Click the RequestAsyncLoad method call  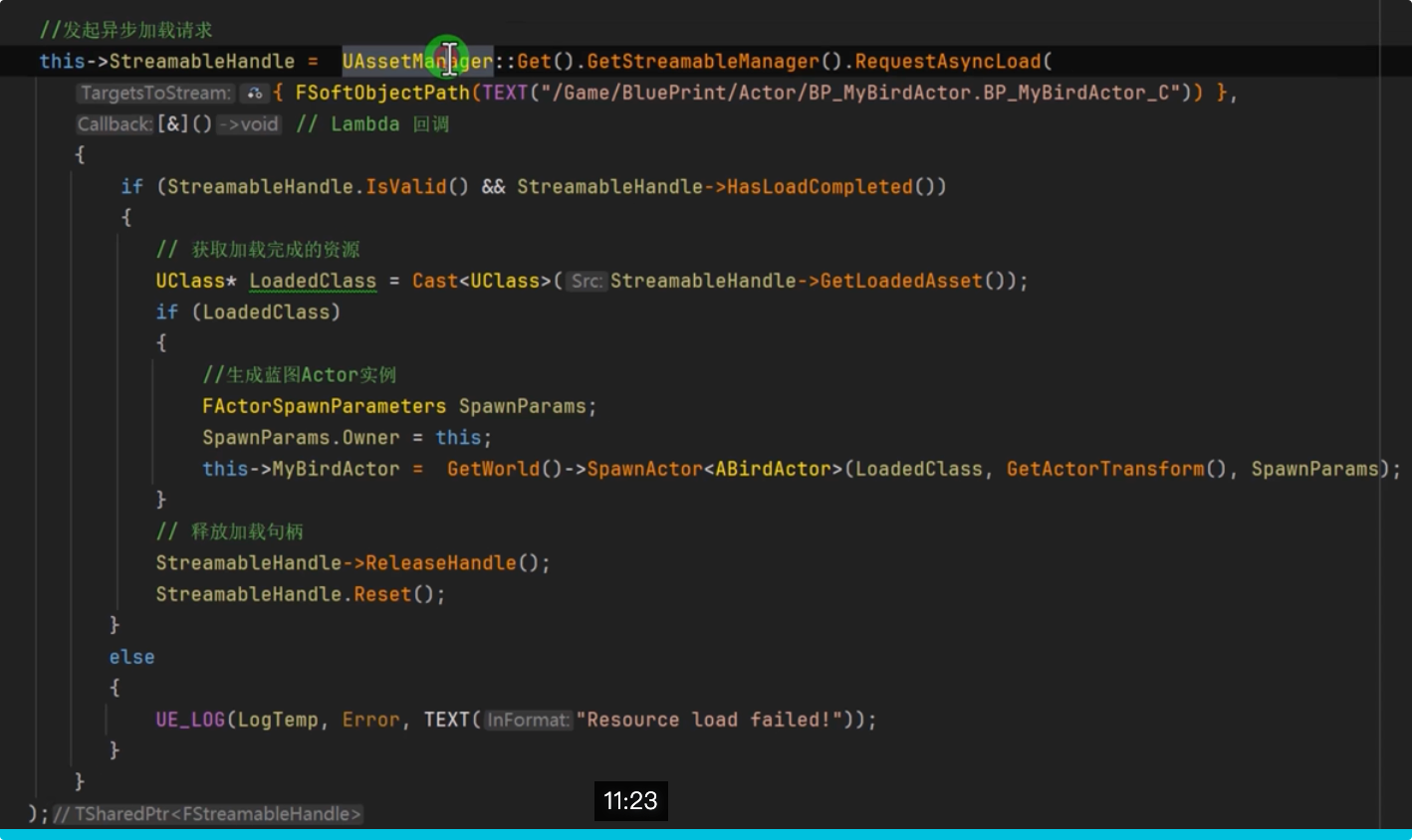coord(947,62)
